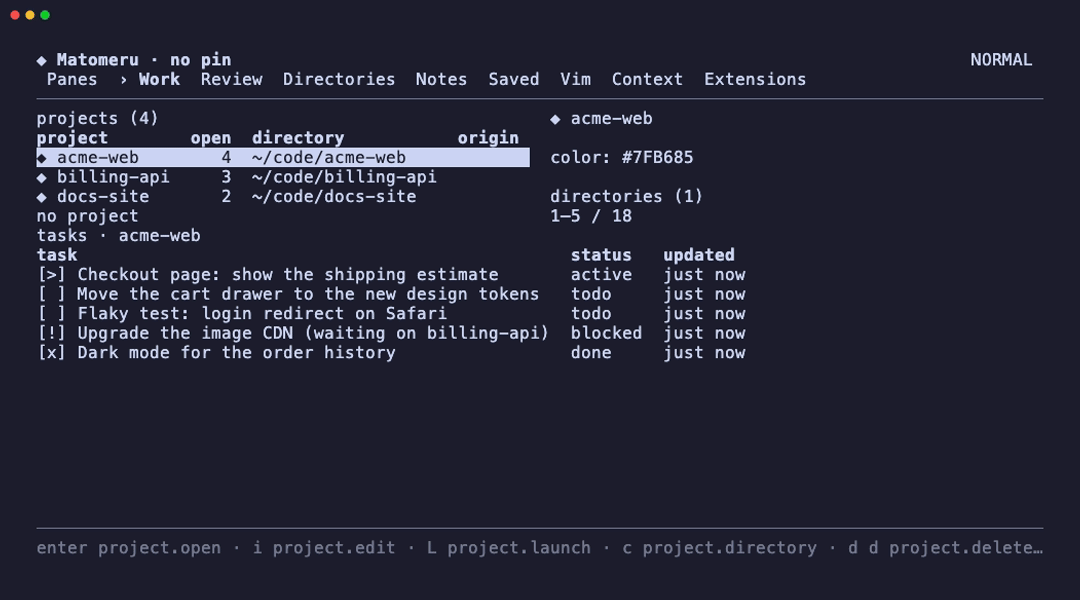Click the done status of Dark mode task
The width and height of the screenshot is (1080, 600).
pyautogui.click(x=591, y=353)
